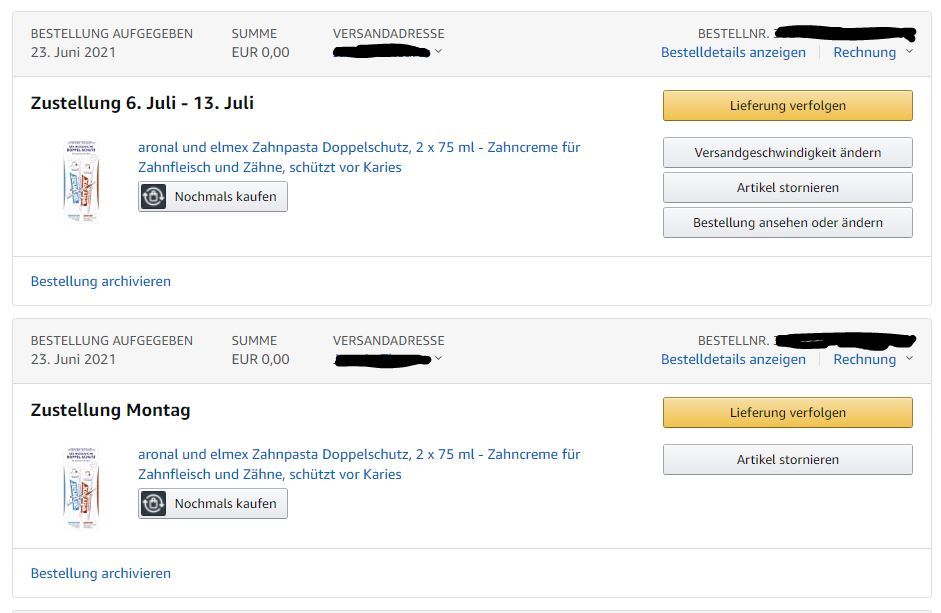Open Bestelldetails anzeigen for first order
941x613 pixels.
coord(733,52)
